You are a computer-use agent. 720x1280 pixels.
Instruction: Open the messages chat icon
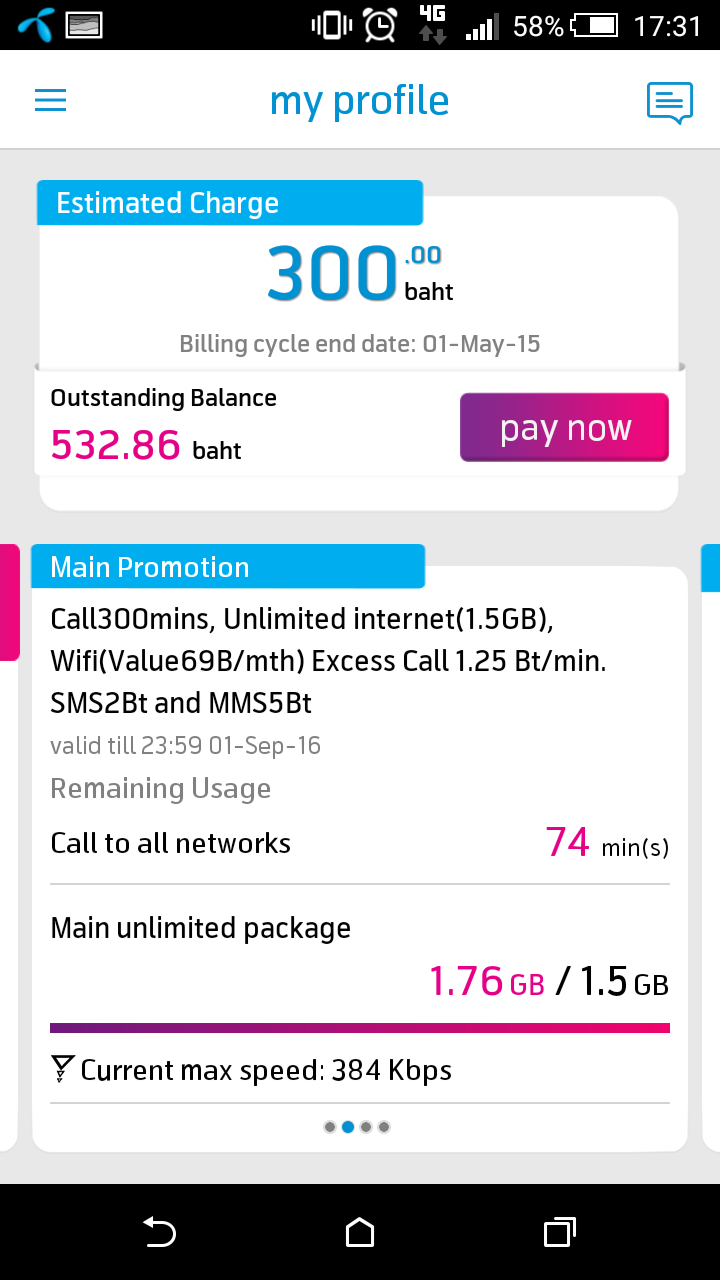[x=669, y=102]
